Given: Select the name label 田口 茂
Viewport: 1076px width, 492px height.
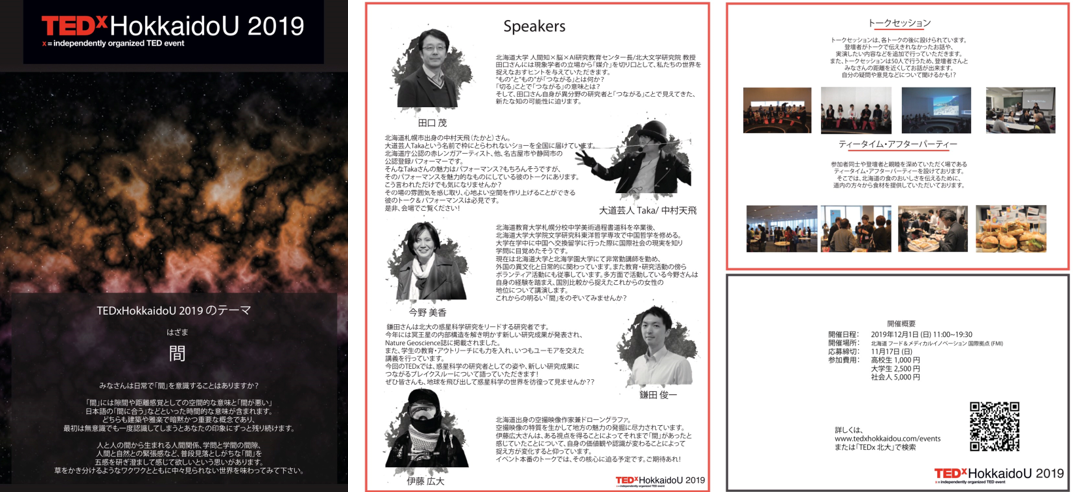Looking at the screenshot, I should pyautogui.click(x=432, y=124).
